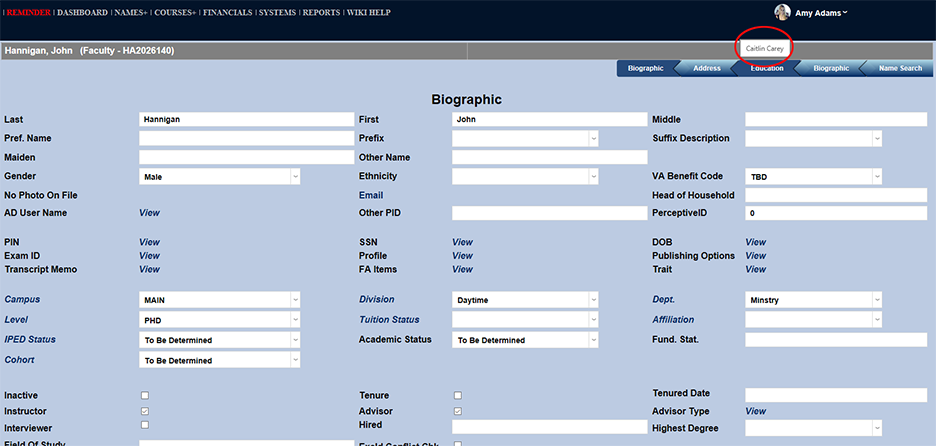The image size is (936, 446).
Task: Switch to Name Search tab
Action: coord(900,69)
